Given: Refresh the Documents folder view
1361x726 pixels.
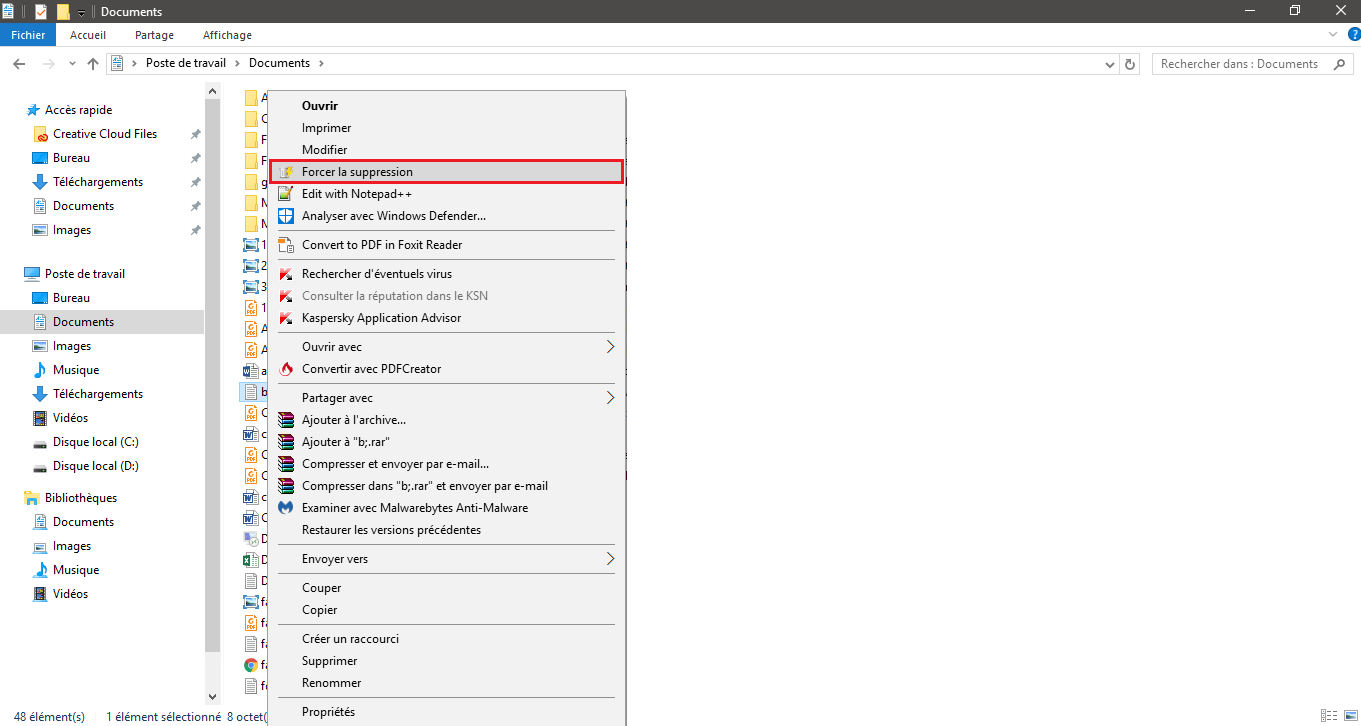Looking at the screenshot, I should pos(1130,64).
